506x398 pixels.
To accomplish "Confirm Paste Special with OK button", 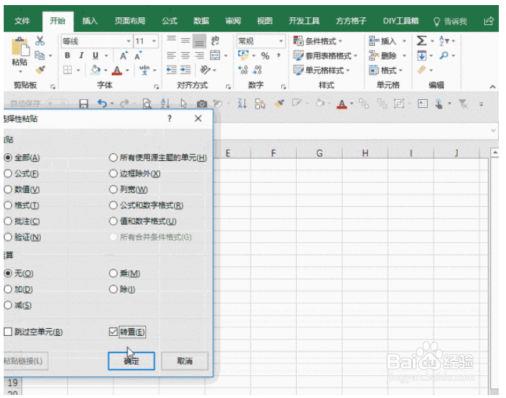I will click(x=131, y=361).
